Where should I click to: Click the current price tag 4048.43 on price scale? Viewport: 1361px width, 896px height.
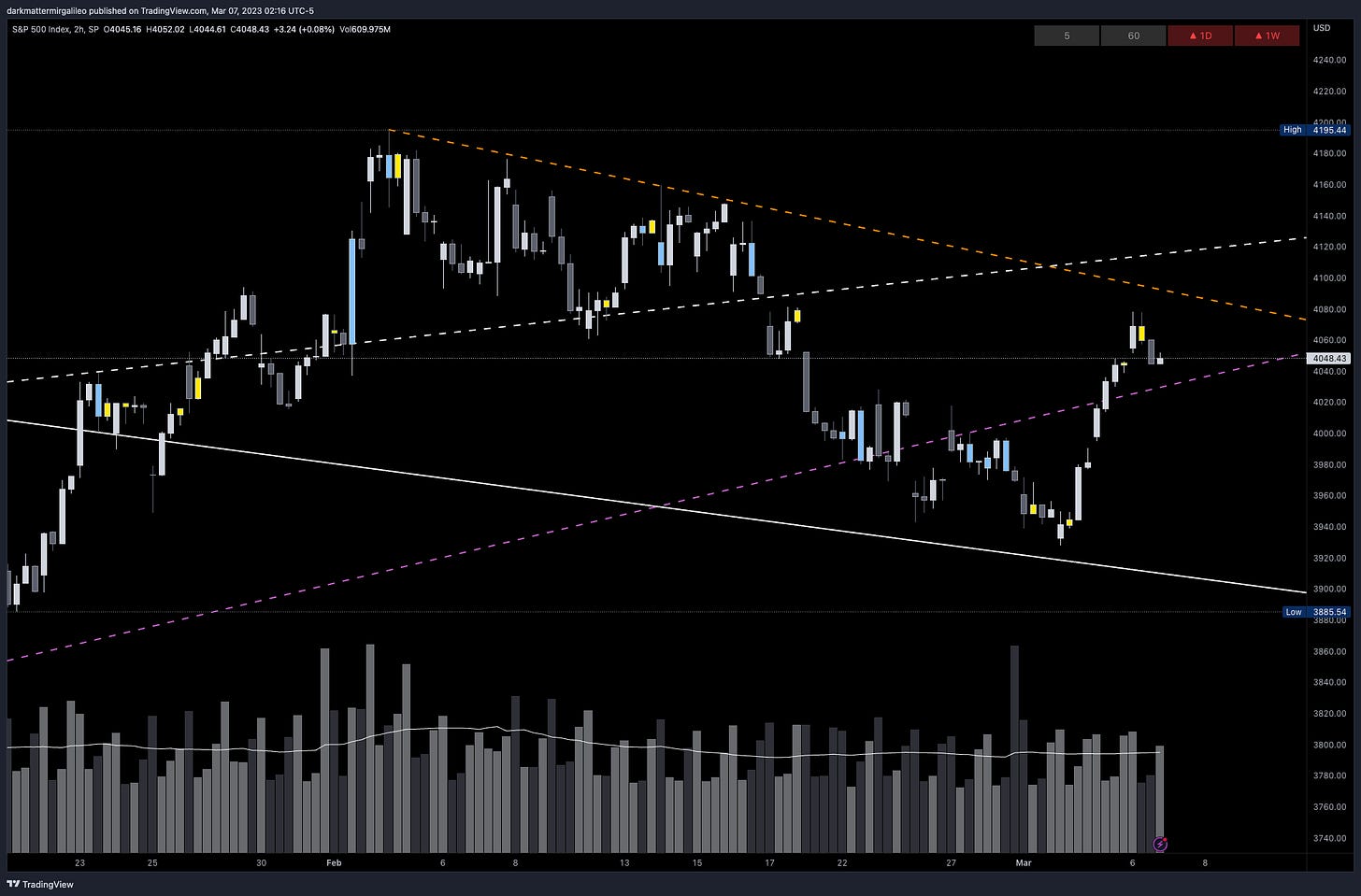1327,358
